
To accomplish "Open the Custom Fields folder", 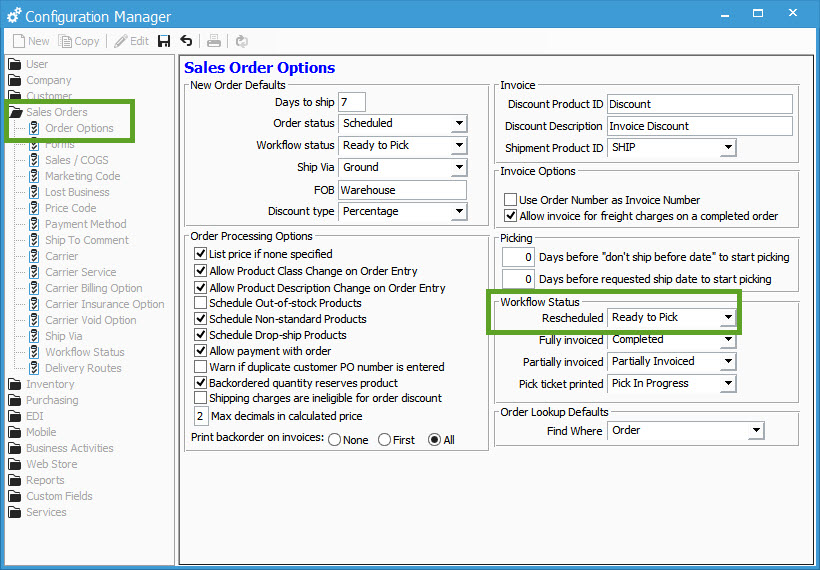I will [x=51, y=496].
